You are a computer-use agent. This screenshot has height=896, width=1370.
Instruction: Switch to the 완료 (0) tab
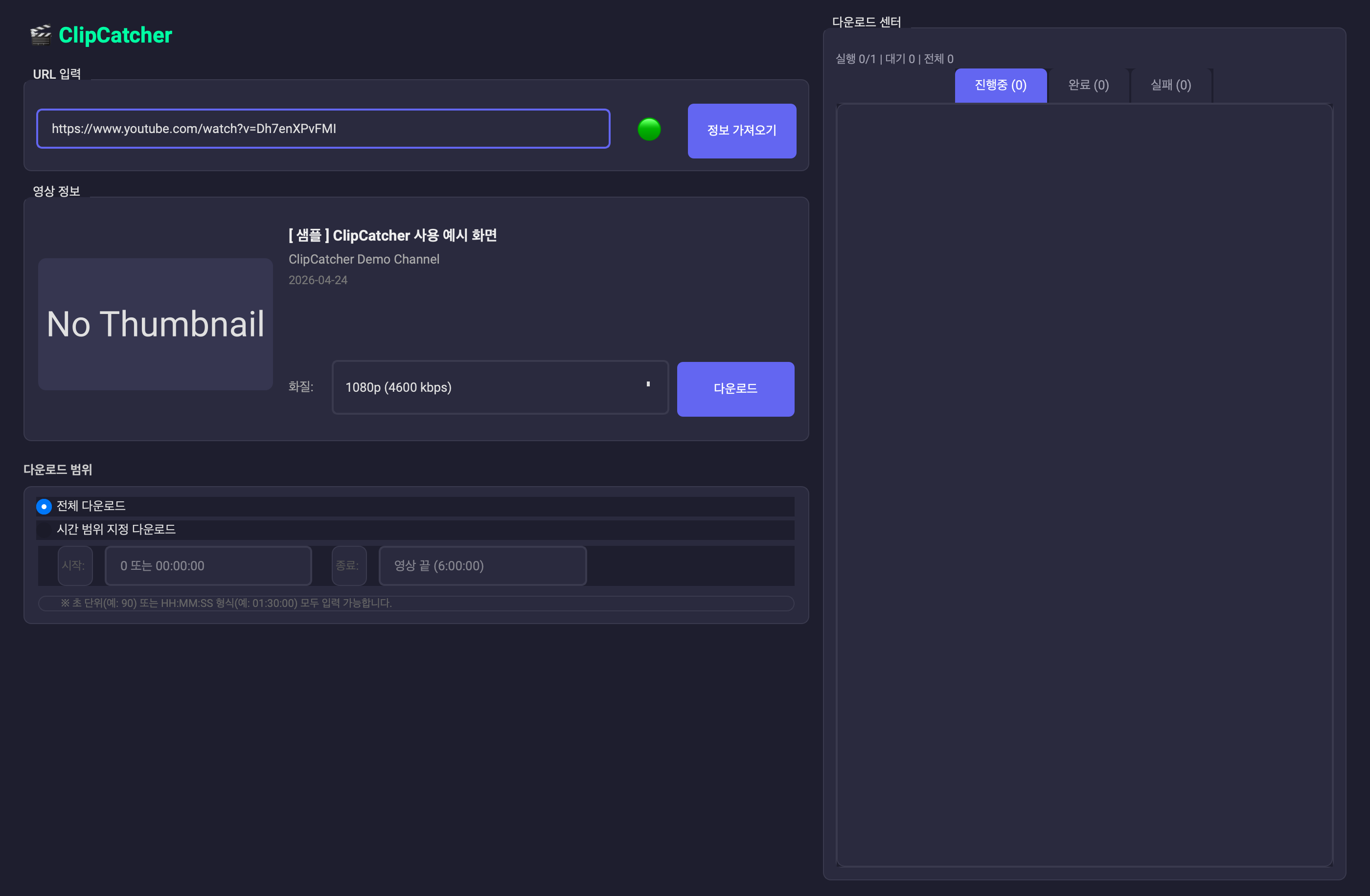point(1088,85)
